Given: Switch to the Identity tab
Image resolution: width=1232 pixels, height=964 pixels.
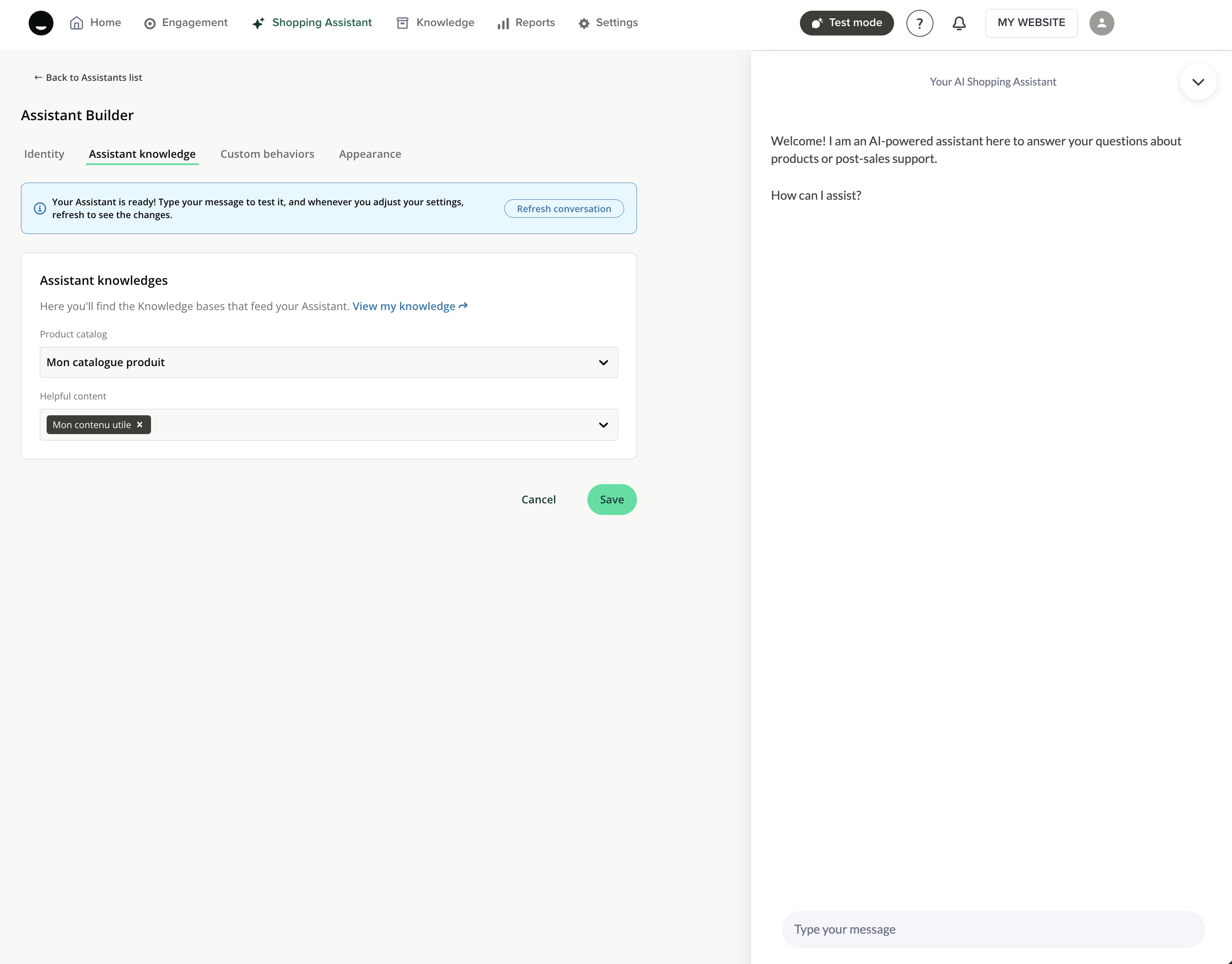Looking at the screenshot, I should (44, 154).
